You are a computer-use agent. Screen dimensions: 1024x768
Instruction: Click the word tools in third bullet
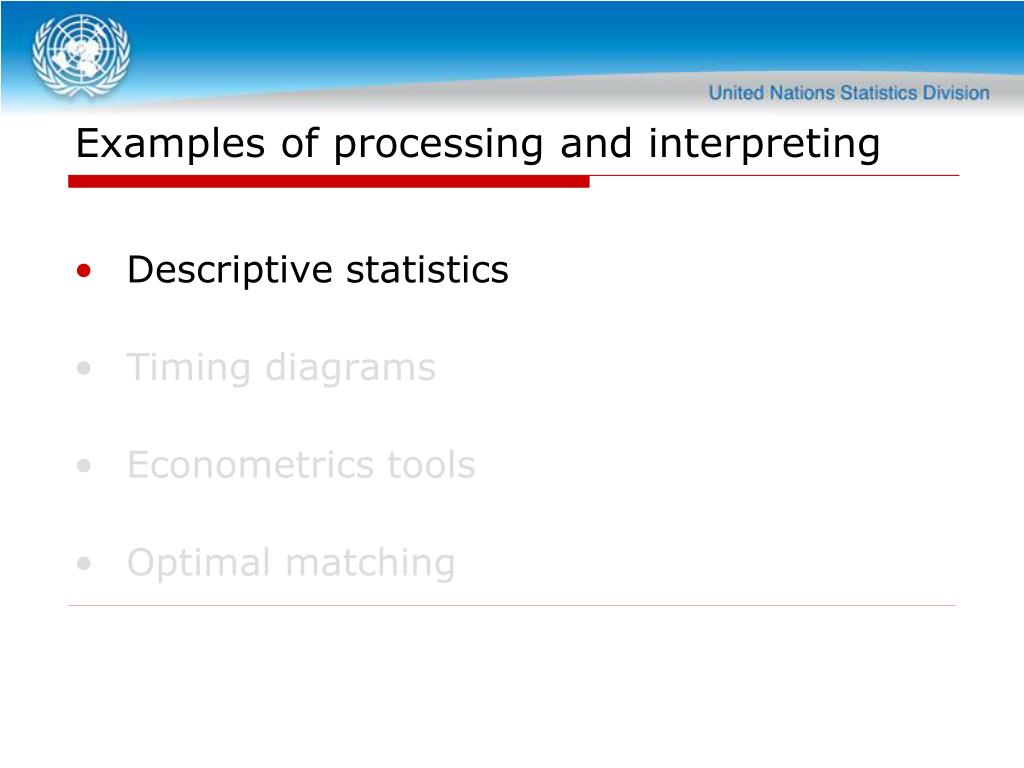[x=431, y=465]
